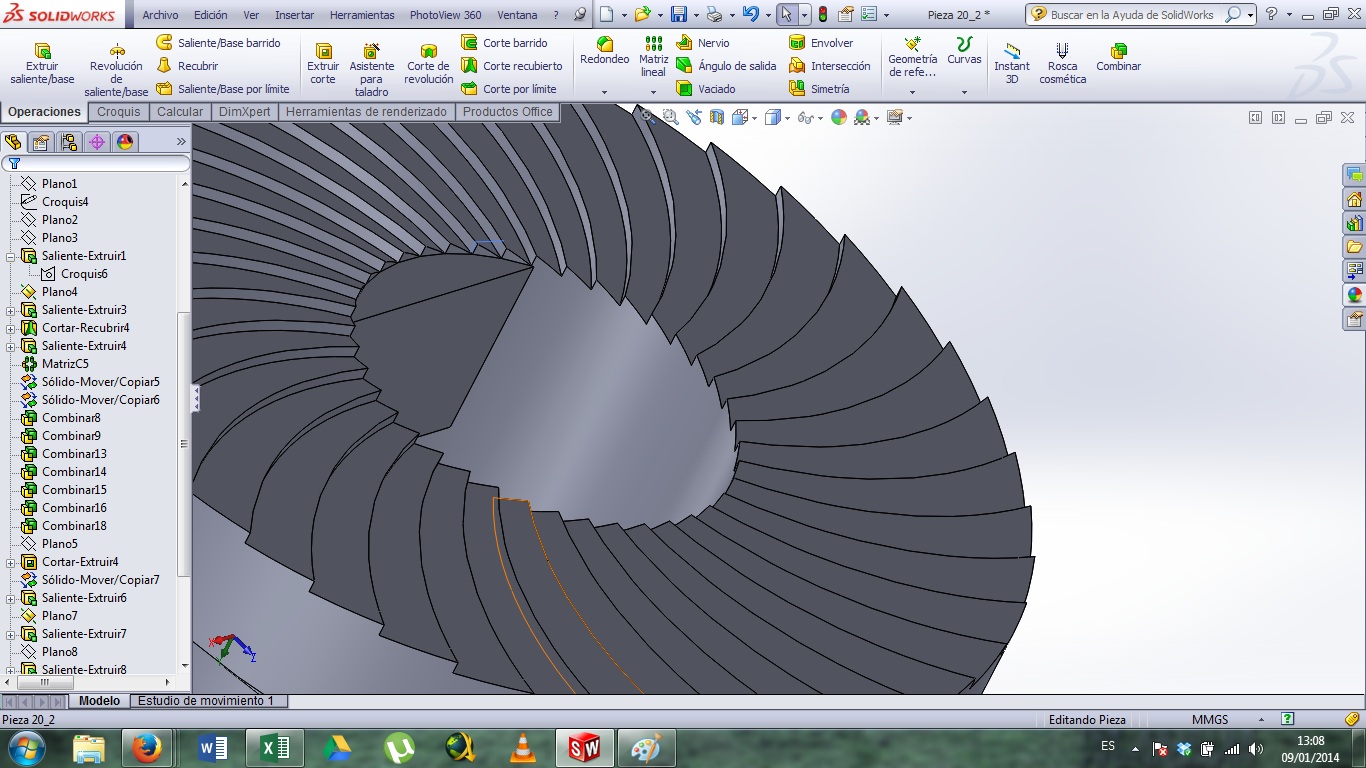Select the Matriz lineal pattern tool
The image size is (1366, 768).
click(x=653, y=56)
